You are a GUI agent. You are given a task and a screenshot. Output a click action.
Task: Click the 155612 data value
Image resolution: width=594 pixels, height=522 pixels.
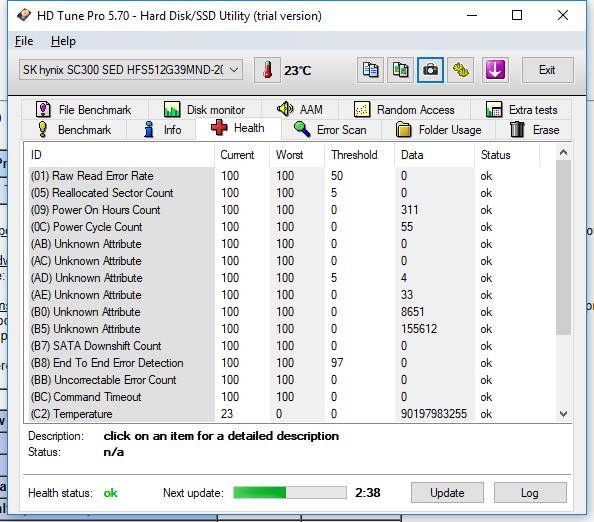pos(419,329)
